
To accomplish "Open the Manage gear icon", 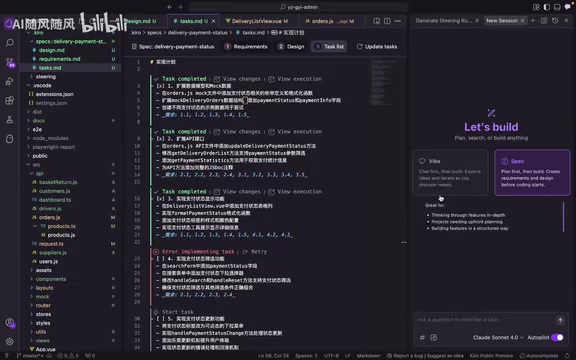I will point(10,341).
